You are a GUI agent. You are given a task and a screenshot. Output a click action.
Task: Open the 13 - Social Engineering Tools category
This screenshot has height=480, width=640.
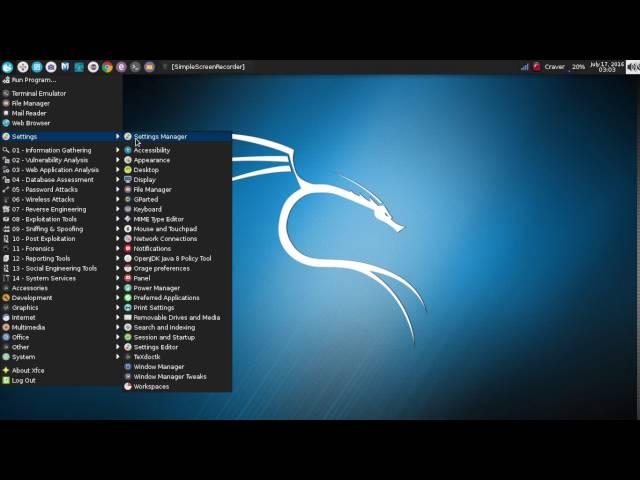pyautogui.click(x=61, y=268)
